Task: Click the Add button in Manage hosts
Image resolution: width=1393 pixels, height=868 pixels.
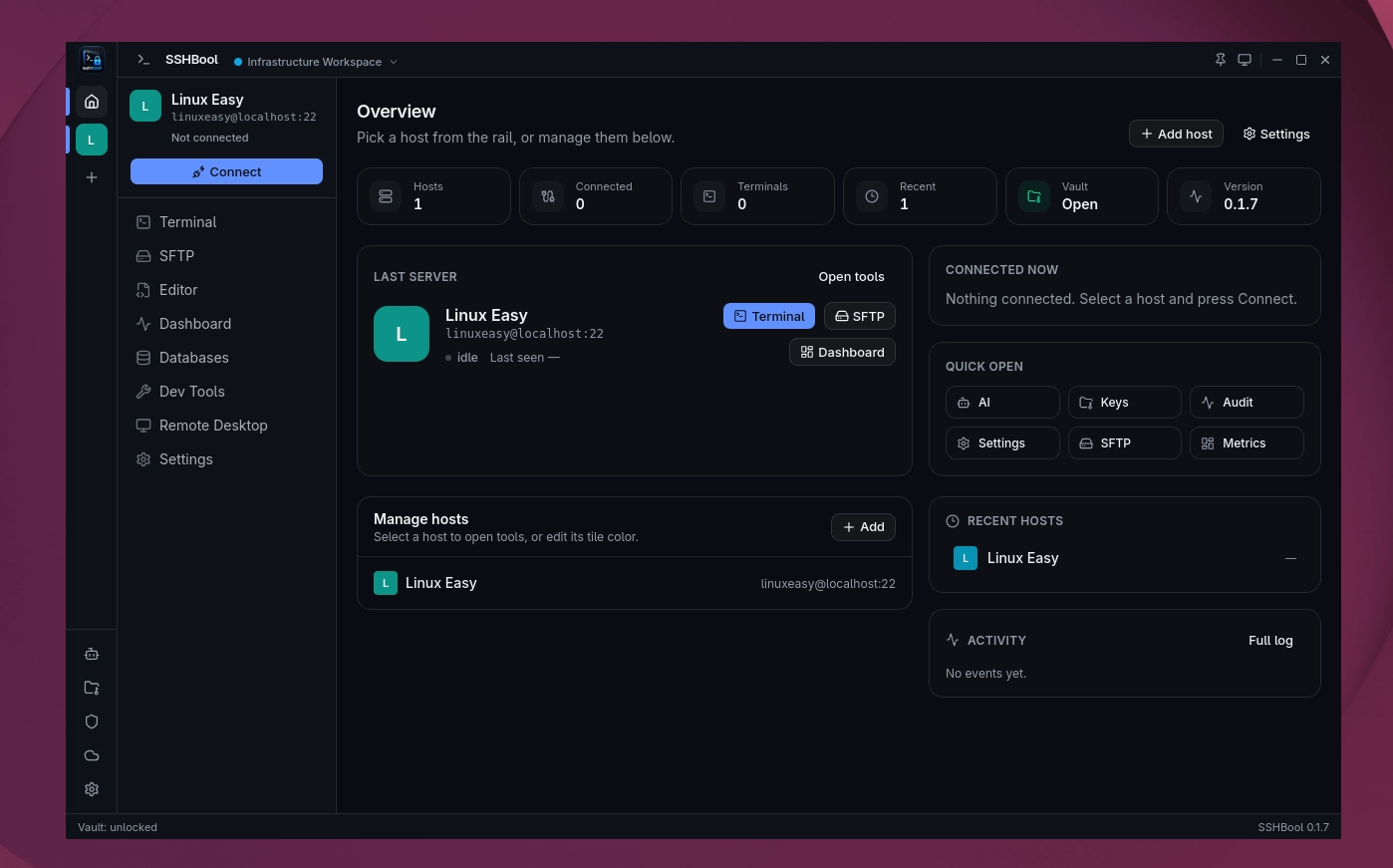Action: tap(863, 527)
